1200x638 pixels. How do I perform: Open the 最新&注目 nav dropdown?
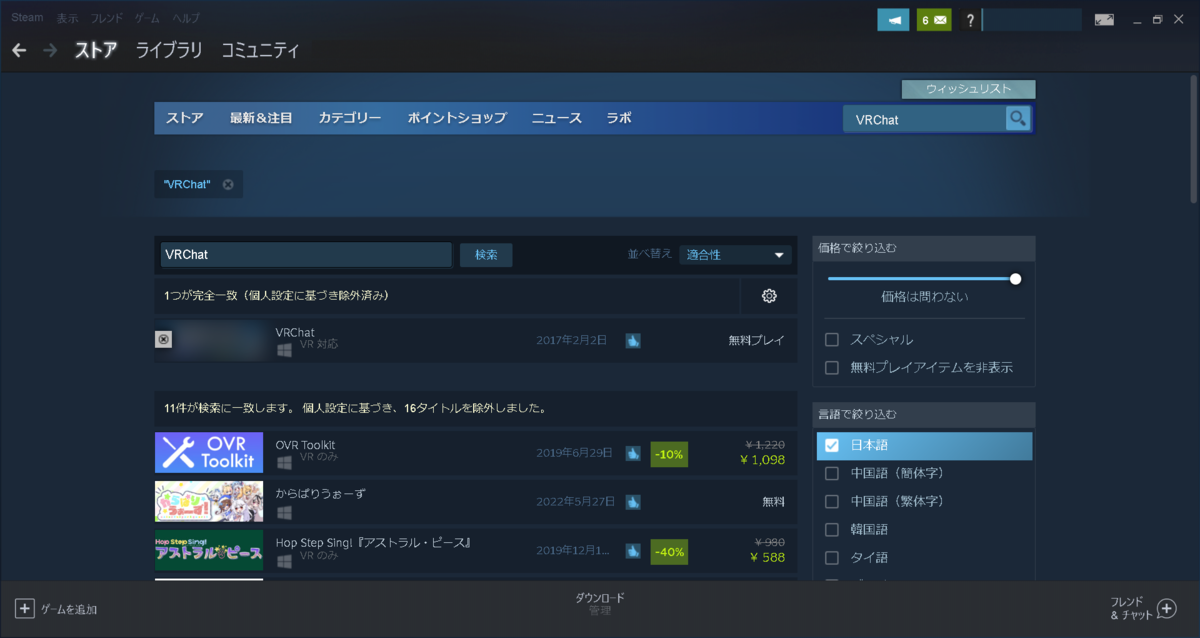(261, 118)
